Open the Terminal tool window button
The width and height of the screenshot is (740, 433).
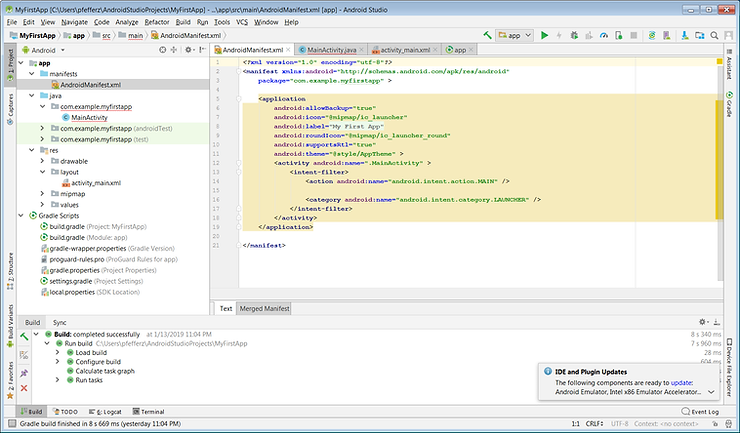click(148, 412)
